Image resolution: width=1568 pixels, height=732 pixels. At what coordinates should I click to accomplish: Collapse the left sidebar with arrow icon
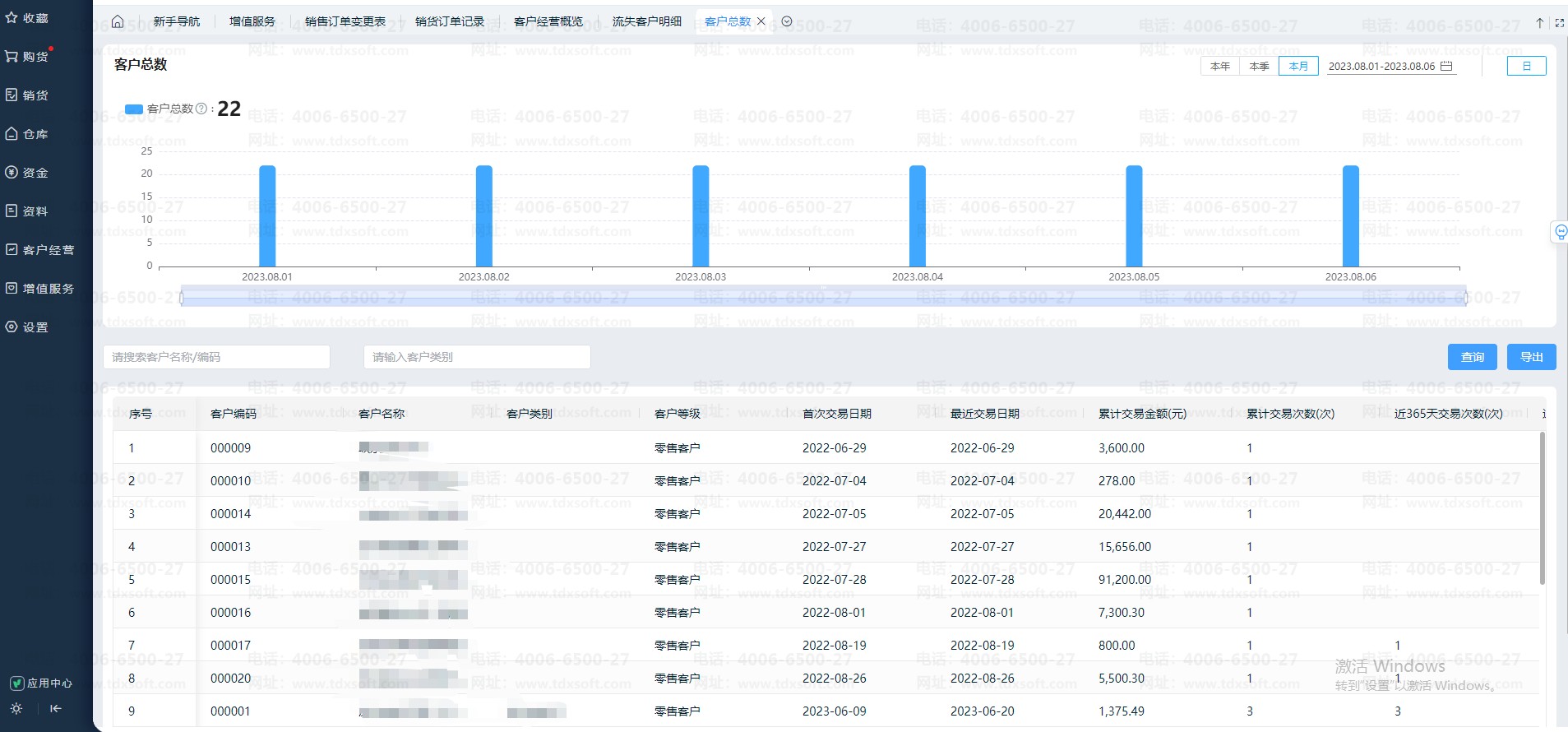pyautogui.click(x=56, y=708)
